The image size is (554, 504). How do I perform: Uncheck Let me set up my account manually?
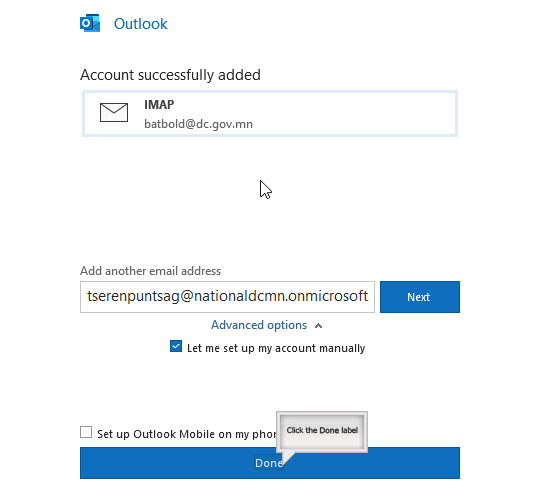pos(176,346)
